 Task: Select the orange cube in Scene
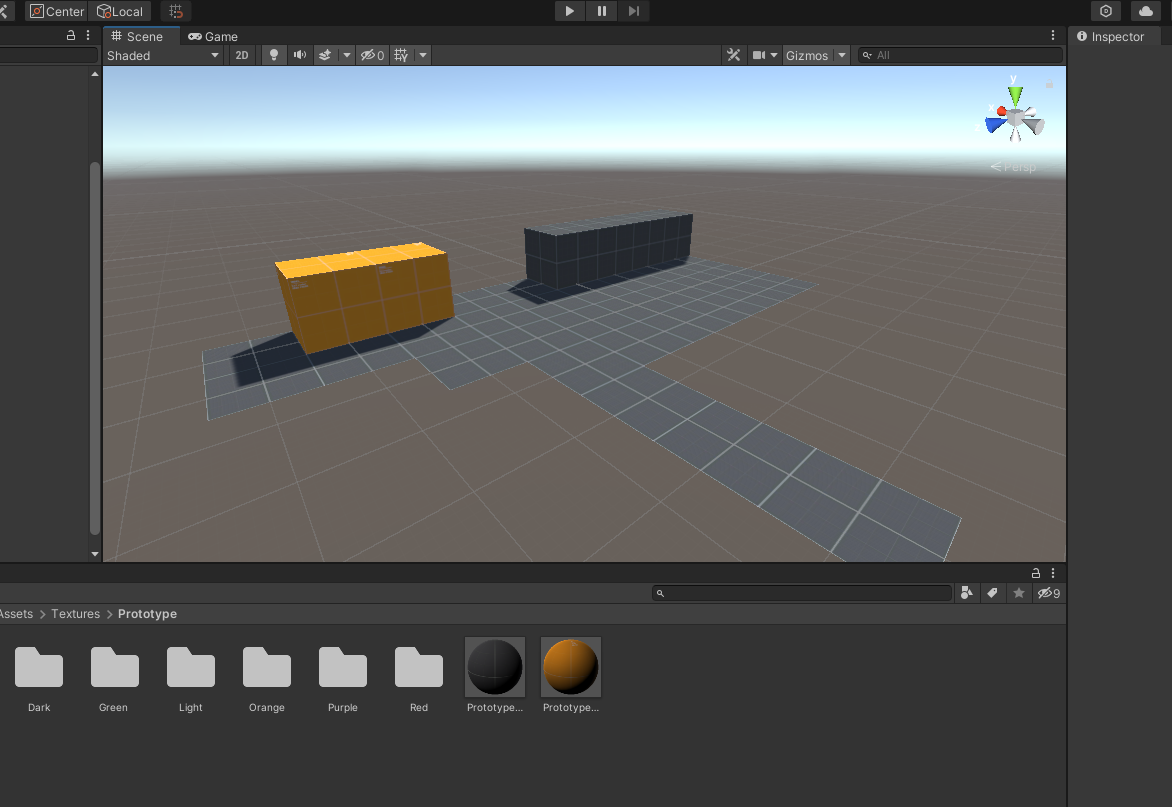tap(365, 297)
